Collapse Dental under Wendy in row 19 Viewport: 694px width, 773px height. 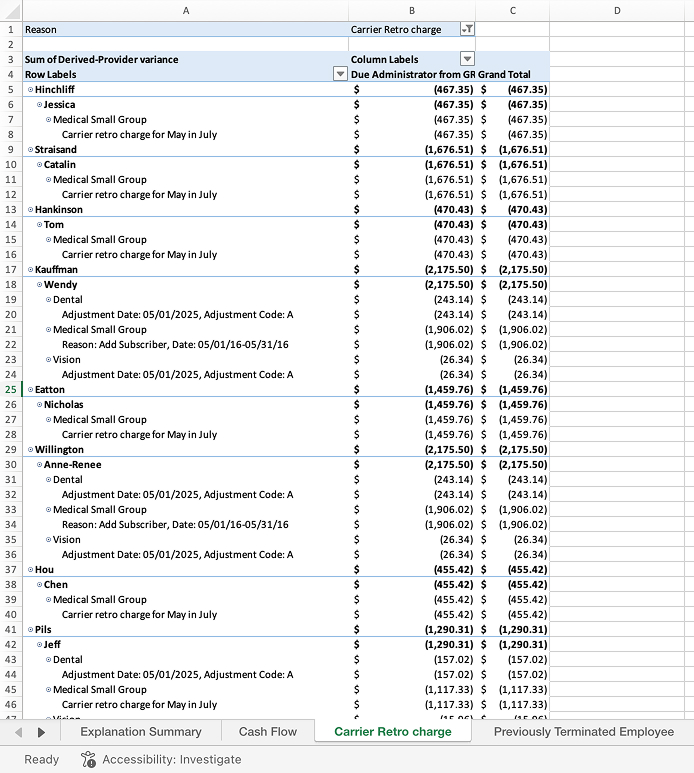pos(48,300)
